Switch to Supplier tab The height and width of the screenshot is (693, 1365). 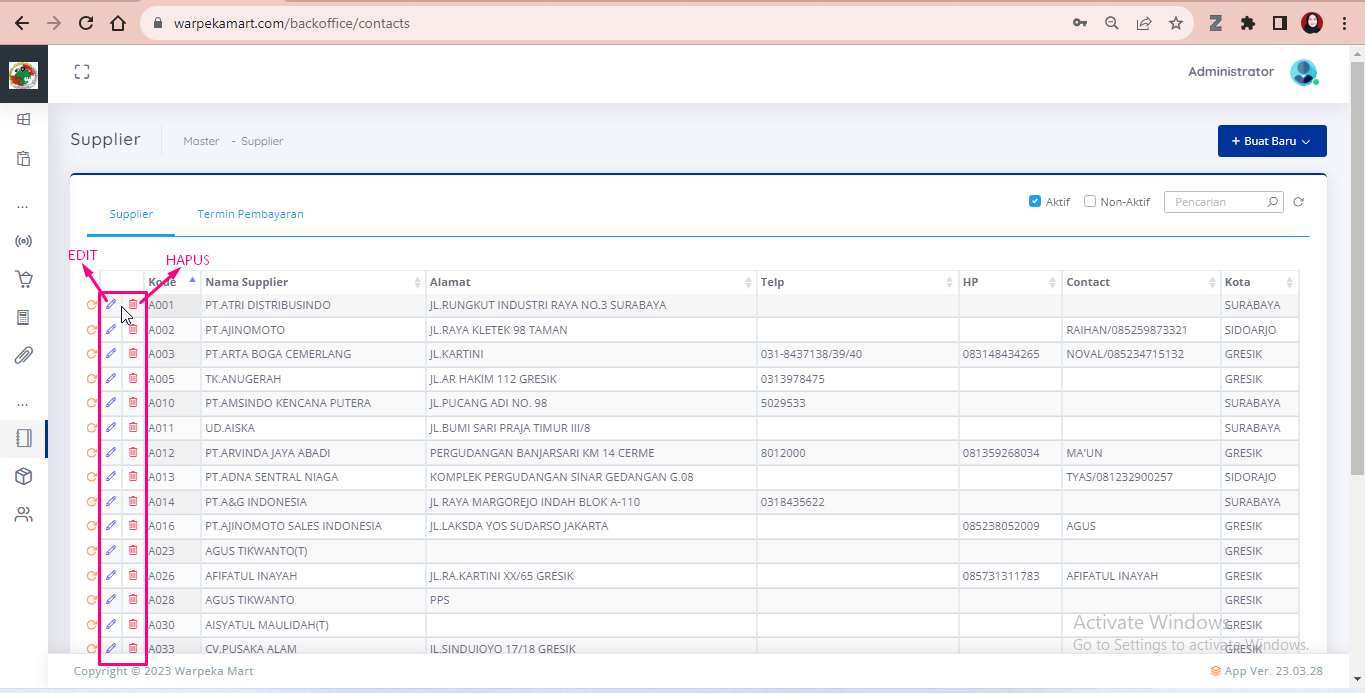[x=131, y=214]
